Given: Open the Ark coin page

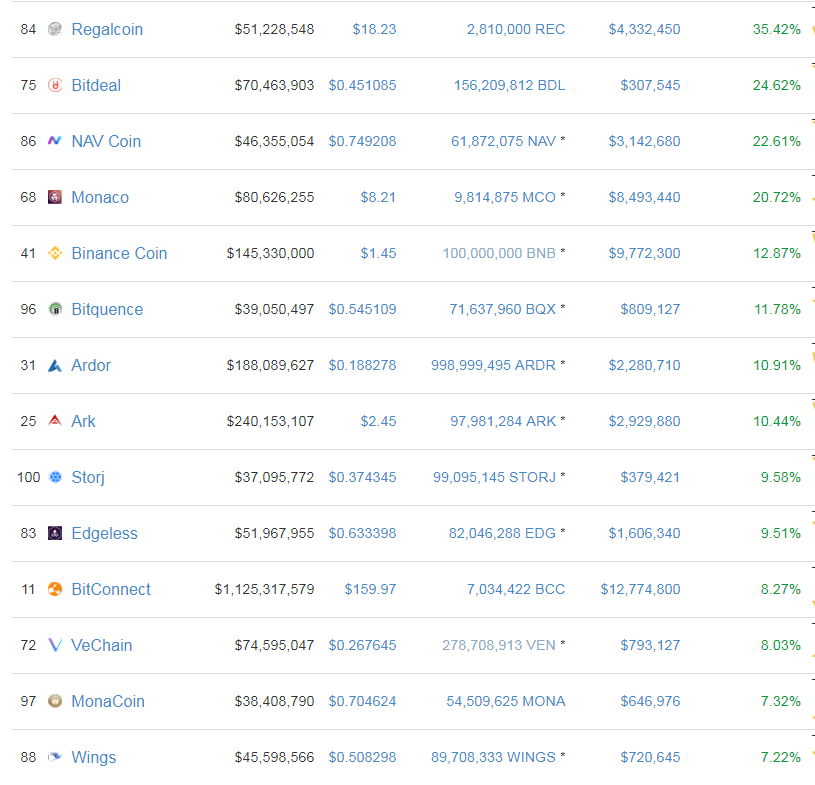Looking at the screenshot, I should click(x=83, y=421).
